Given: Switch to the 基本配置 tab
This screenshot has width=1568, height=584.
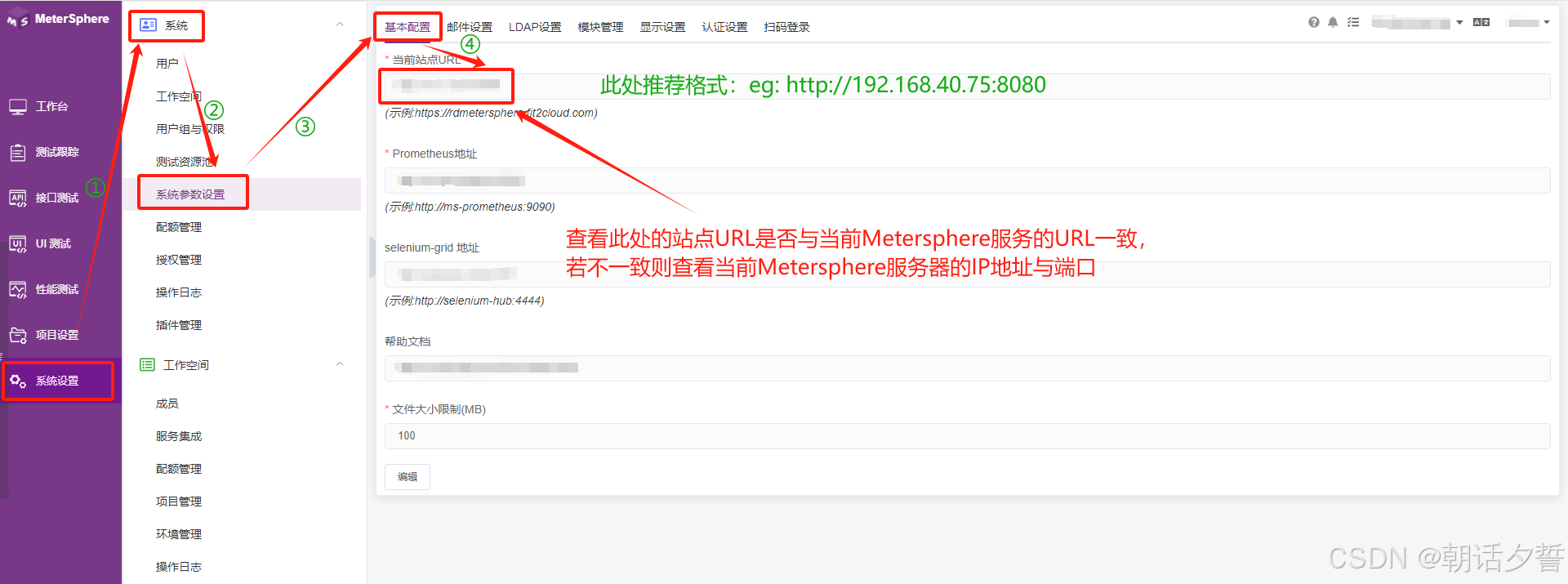Looking at the screenshot, I should pyautogui.click(x=408, y=27).
